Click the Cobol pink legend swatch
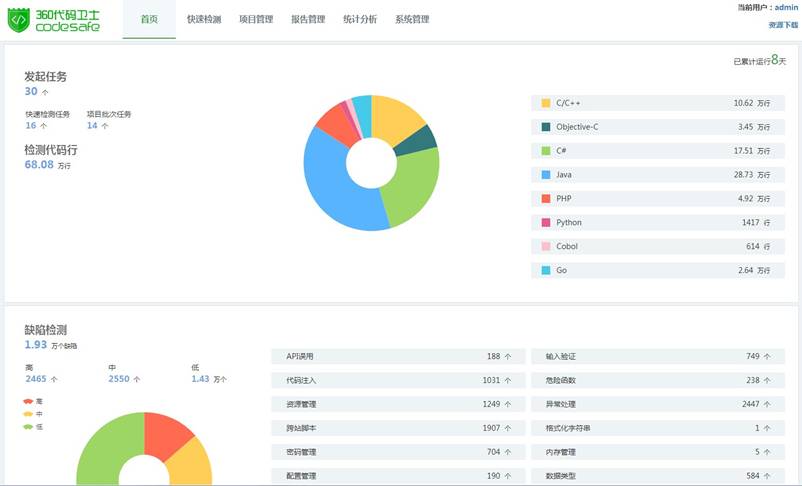Image resolution: width=802 pixels, height=486 pixels. click(x=546, y=246)
